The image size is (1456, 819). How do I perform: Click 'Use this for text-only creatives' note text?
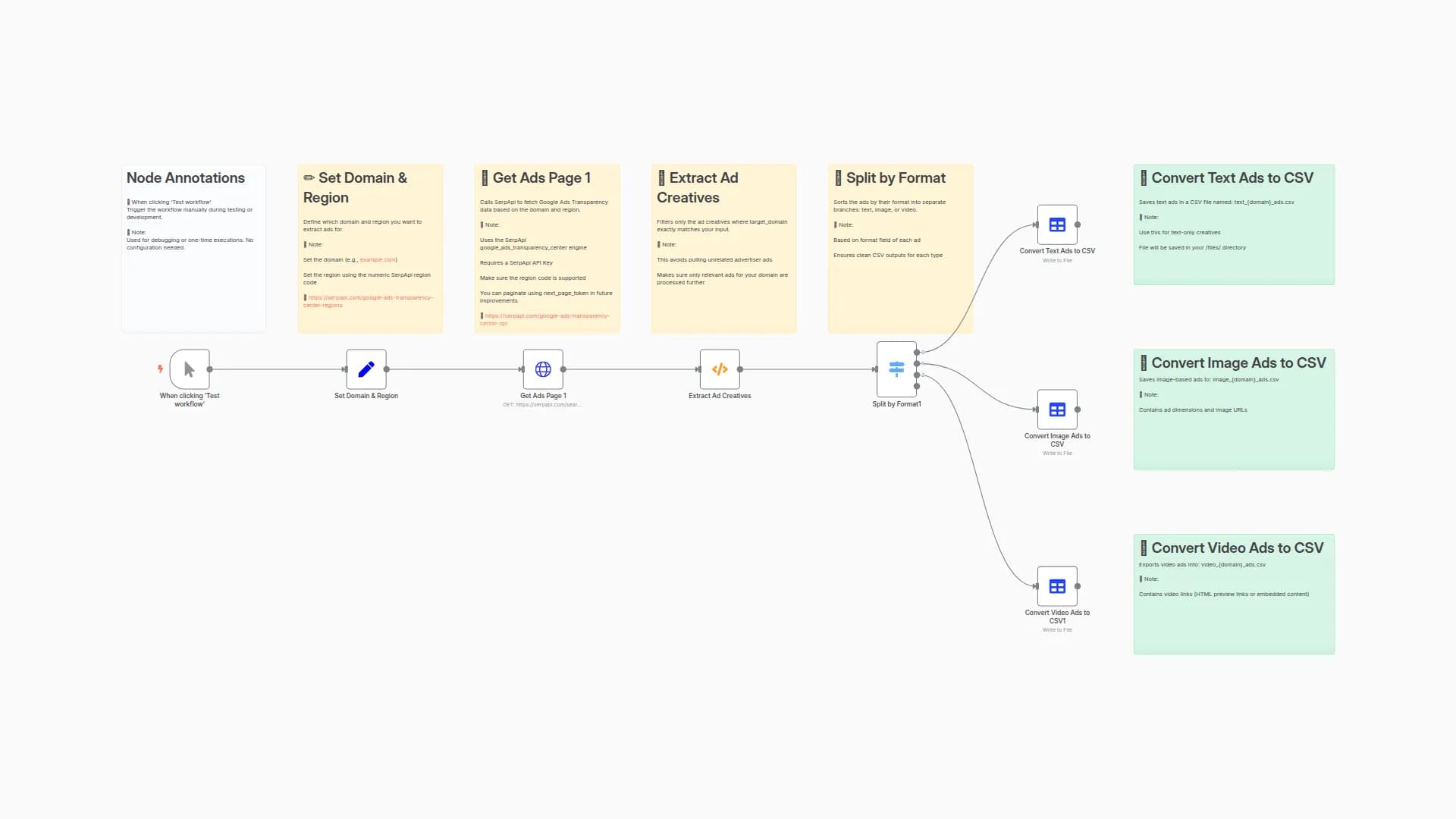point(1179,233)
